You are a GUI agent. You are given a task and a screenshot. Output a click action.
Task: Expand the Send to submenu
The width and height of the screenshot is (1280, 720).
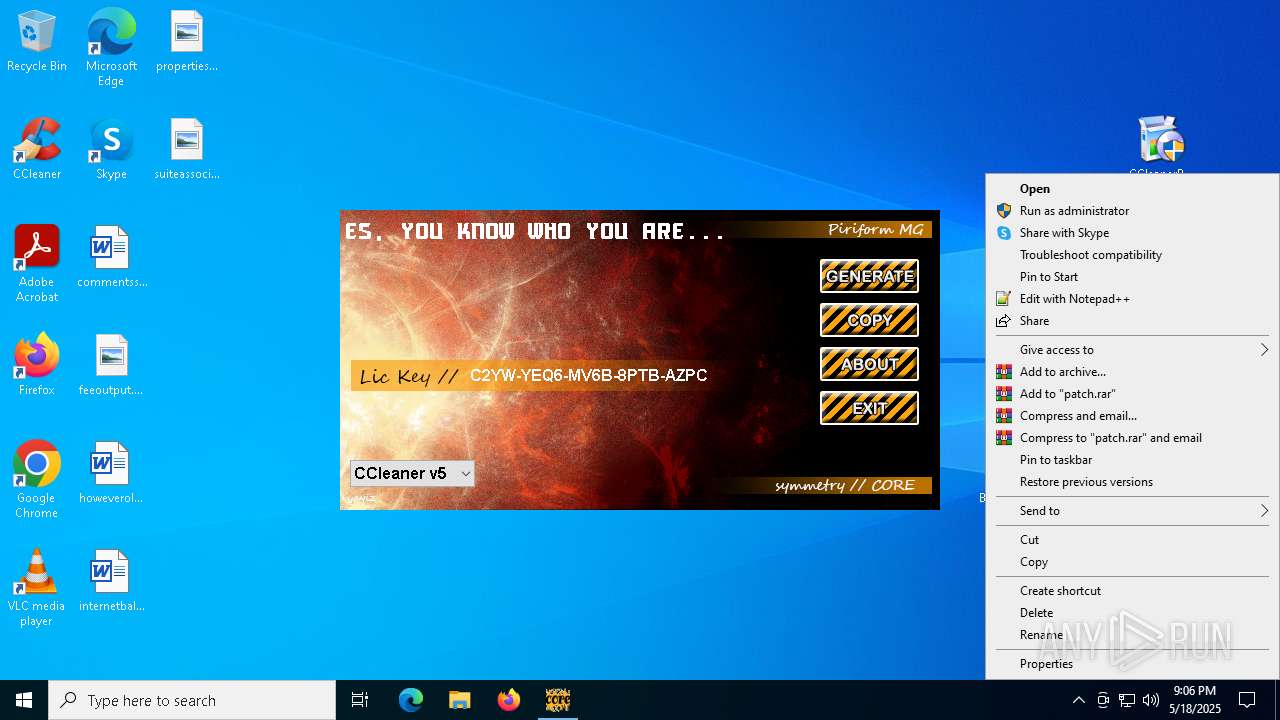1132,510
